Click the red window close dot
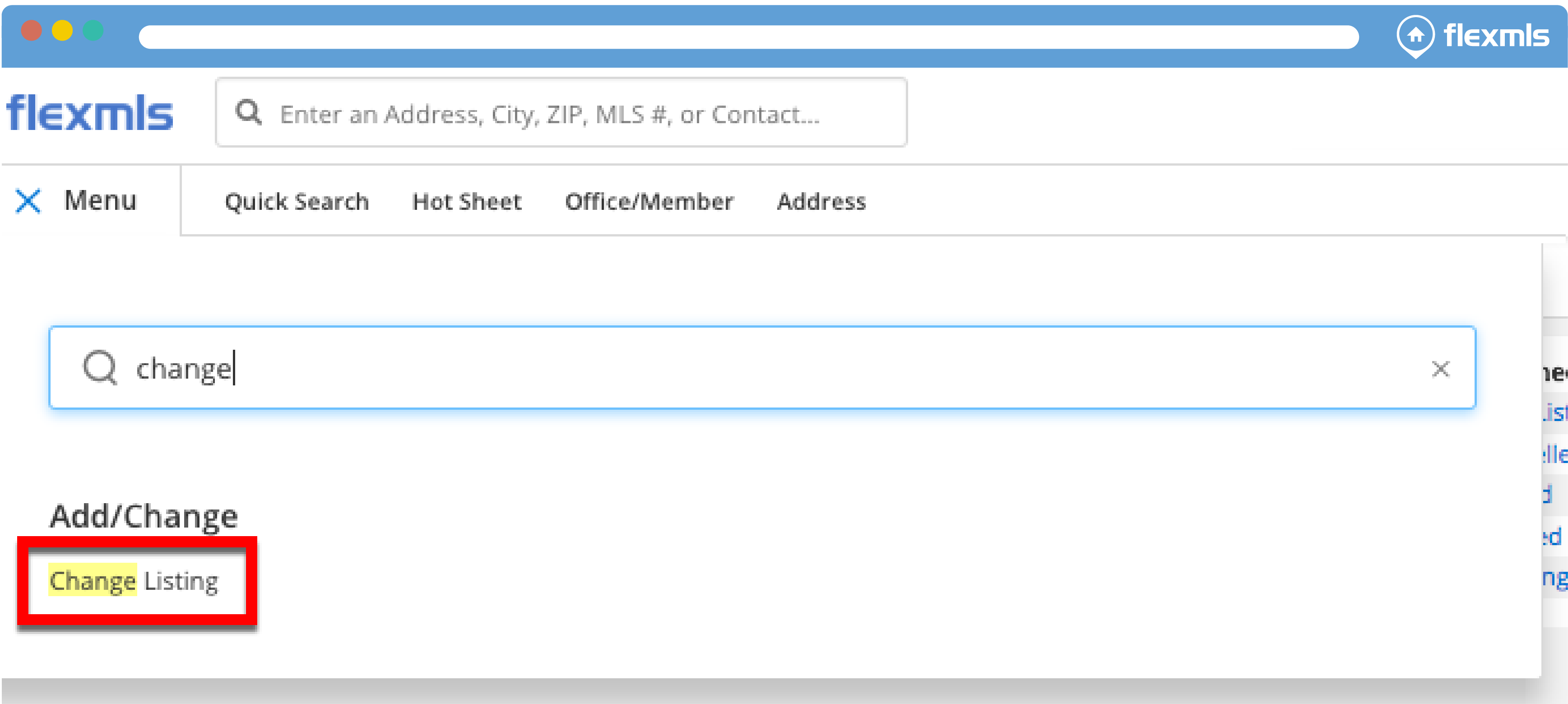The width and height of the screenshot is (1568, 704). coord(31,30)
